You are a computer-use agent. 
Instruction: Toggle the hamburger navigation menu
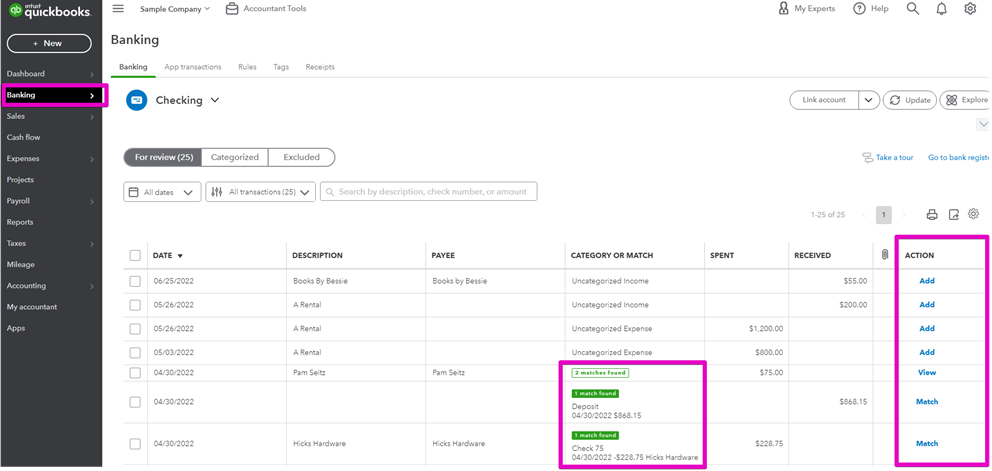click(118, 9)
